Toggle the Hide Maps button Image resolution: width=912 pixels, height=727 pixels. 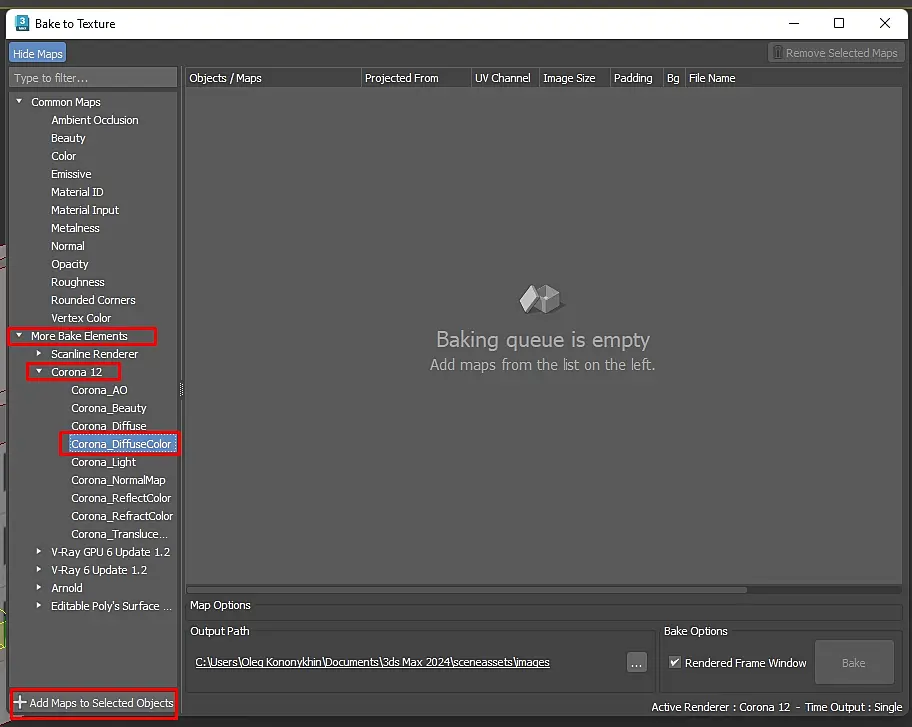coord(37,54)
